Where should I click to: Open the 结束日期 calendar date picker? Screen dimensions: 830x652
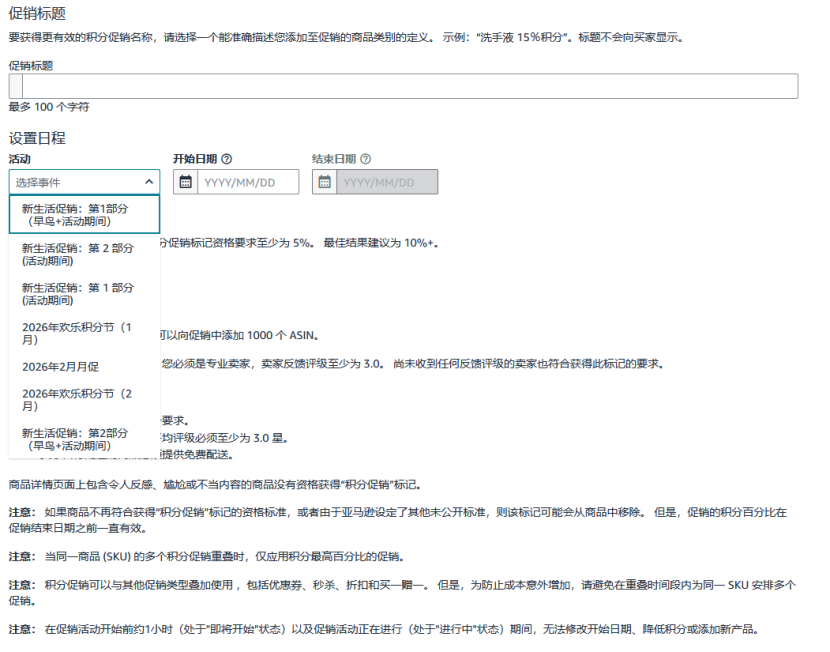point(323,182)
